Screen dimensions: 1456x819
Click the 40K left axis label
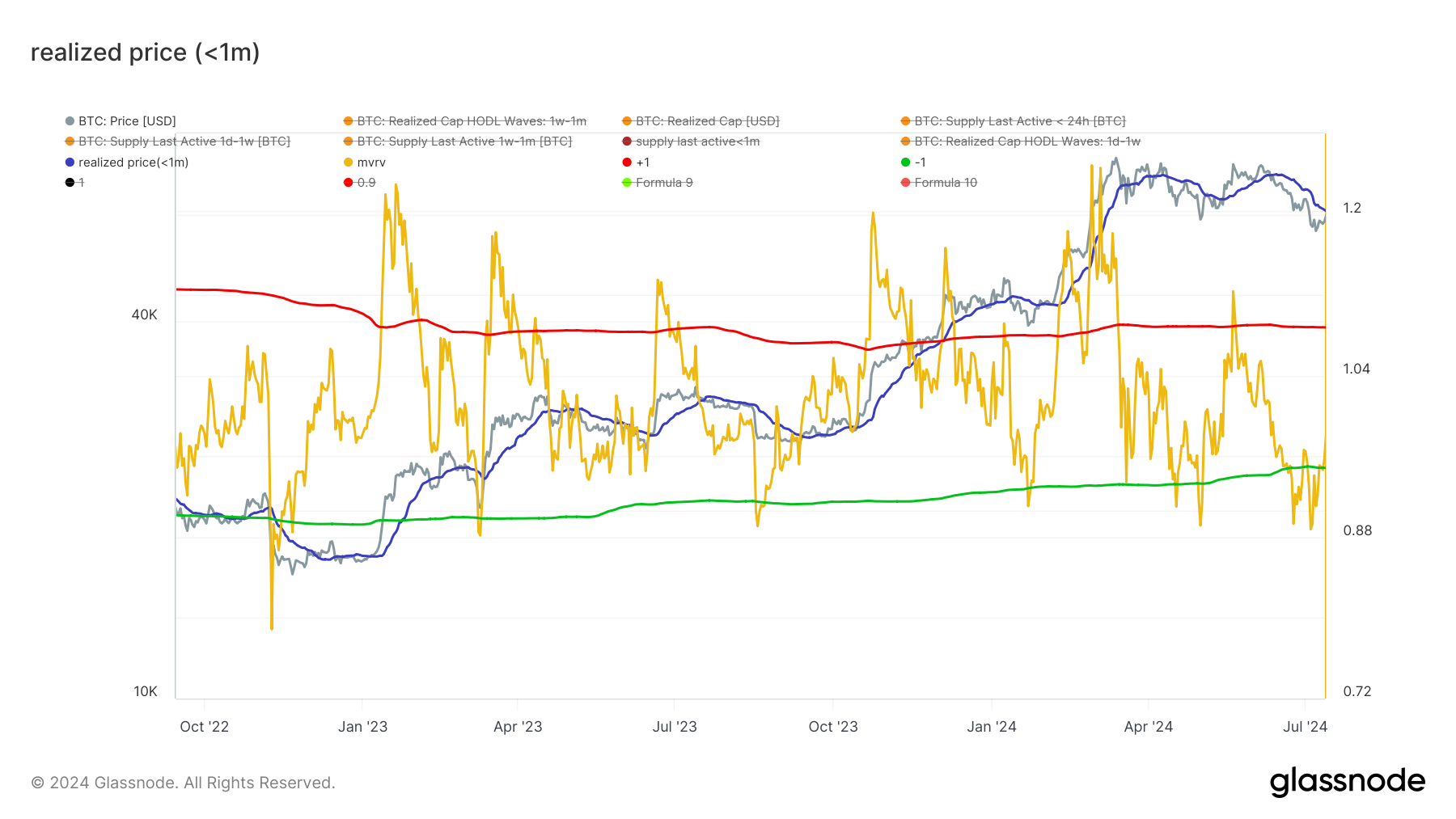145,315
